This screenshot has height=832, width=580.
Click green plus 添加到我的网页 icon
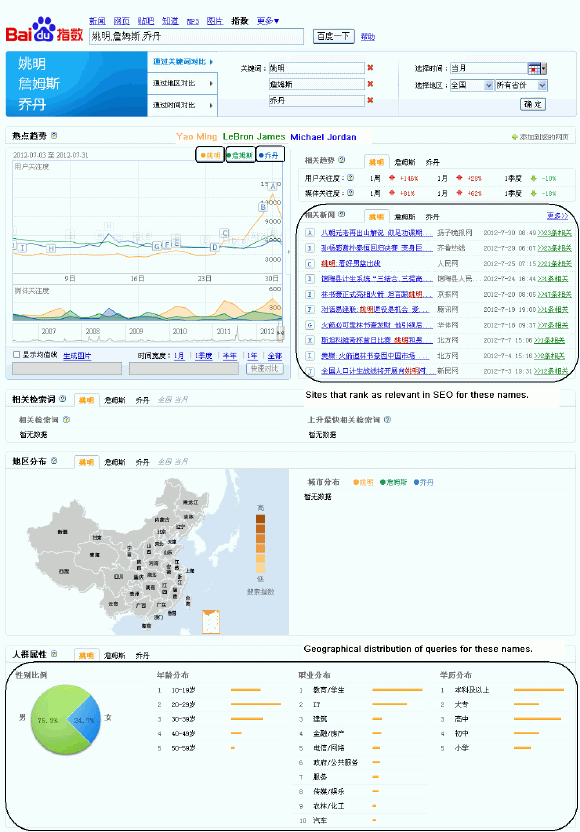[x=514, y=137]
